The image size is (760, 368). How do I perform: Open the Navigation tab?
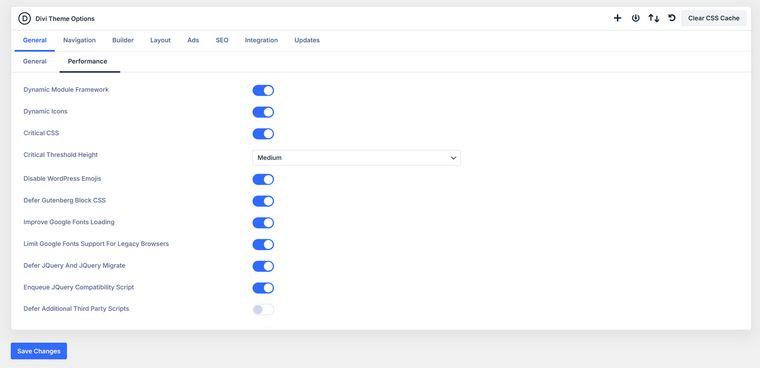point(79,40)
